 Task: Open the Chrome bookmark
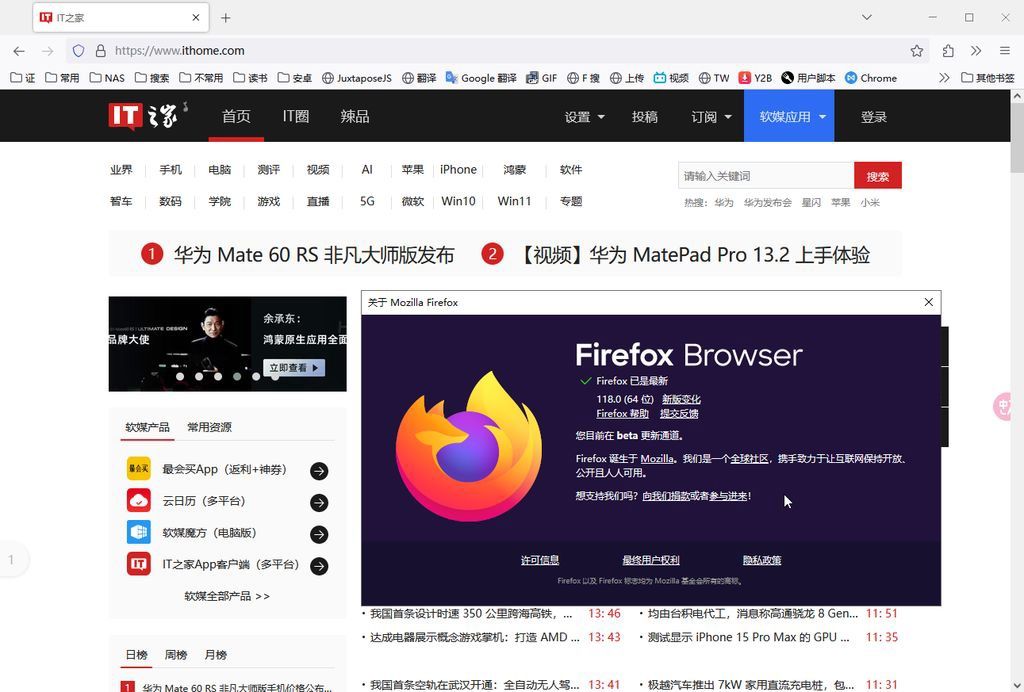pyautogui.click(x=871, y=78)
